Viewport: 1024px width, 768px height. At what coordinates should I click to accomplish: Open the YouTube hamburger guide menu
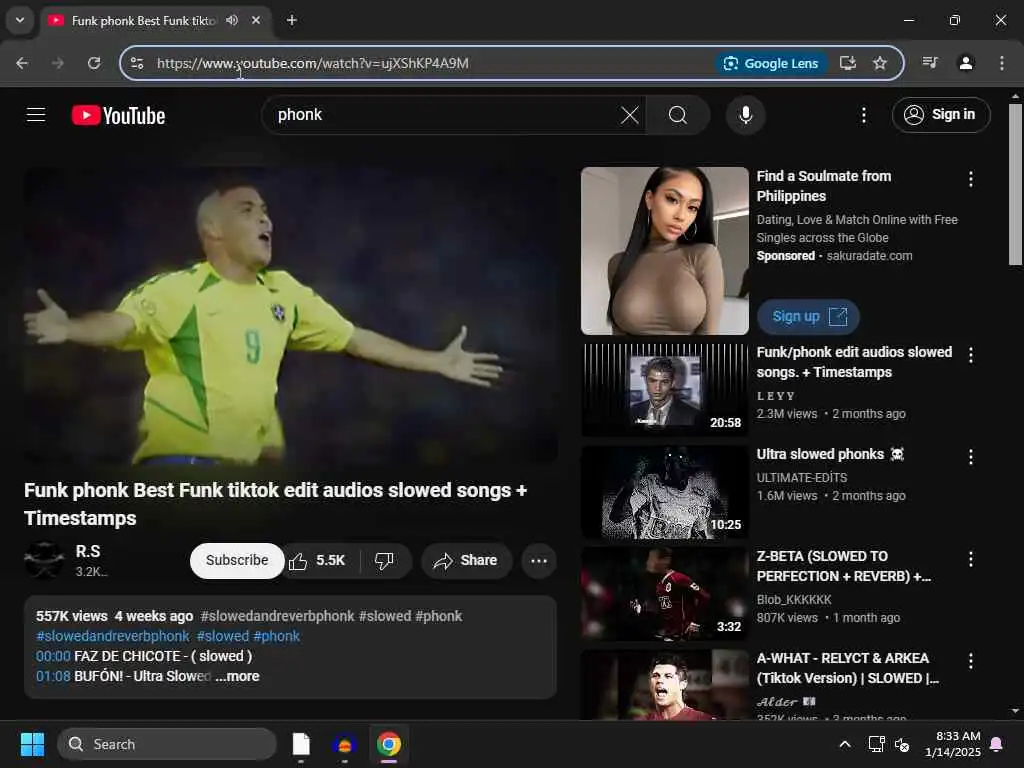pyautogui.click(x=36, y=115)
